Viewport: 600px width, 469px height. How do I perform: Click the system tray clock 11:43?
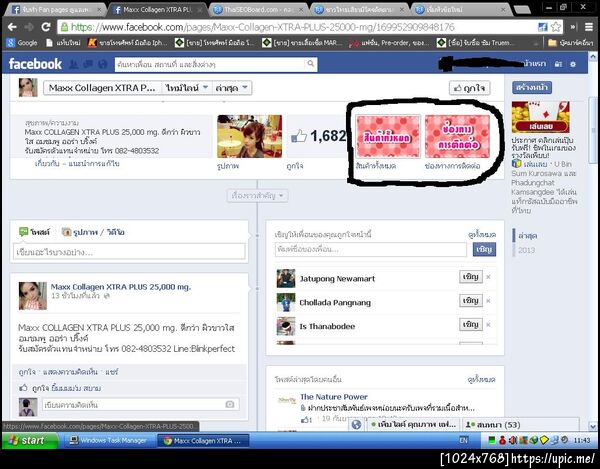pos(582,440)
